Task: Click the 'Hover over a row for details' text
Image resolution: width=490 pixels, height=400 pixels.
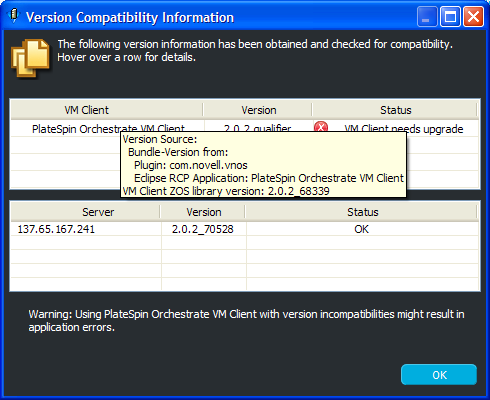Action: (126, 57)
